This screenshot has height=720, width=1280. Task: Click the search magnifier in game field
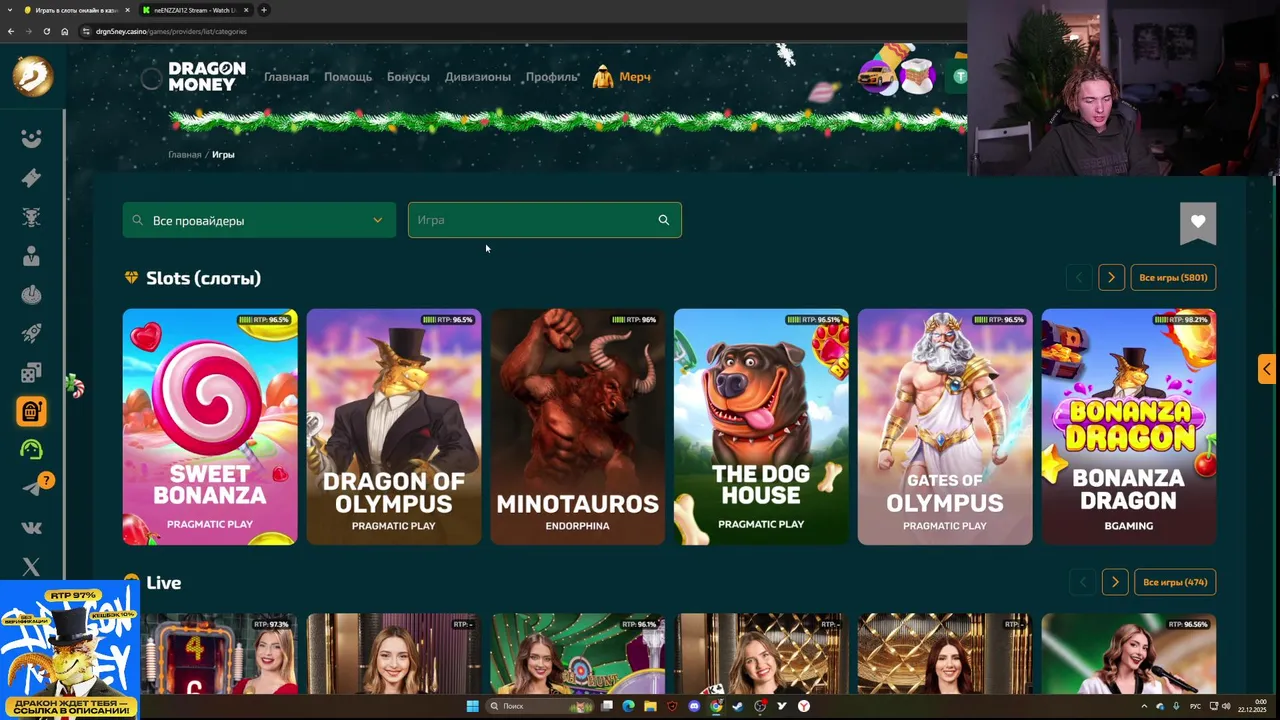(663, 220)
